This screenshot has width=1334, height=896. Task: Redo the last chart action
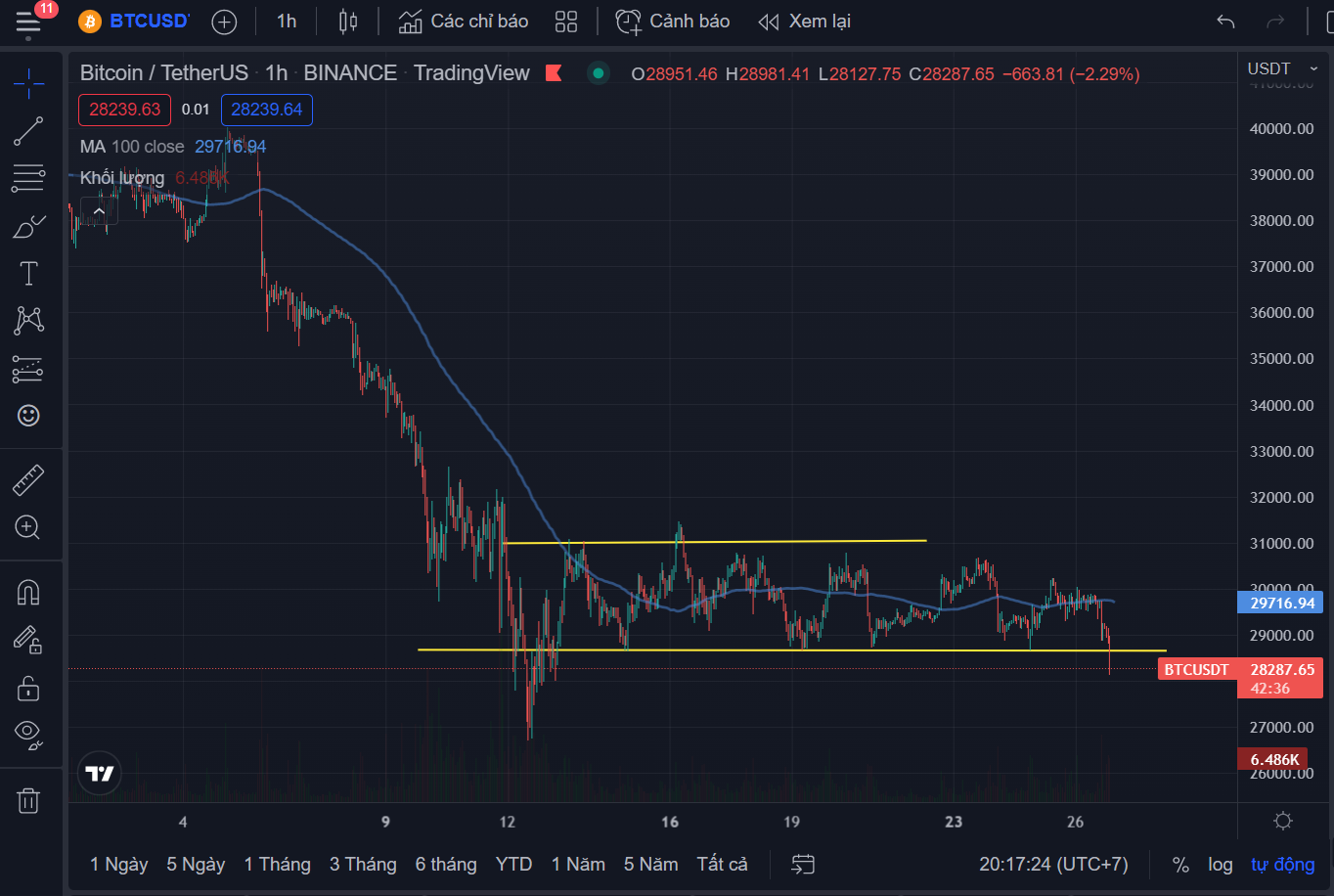point(1275,22)
